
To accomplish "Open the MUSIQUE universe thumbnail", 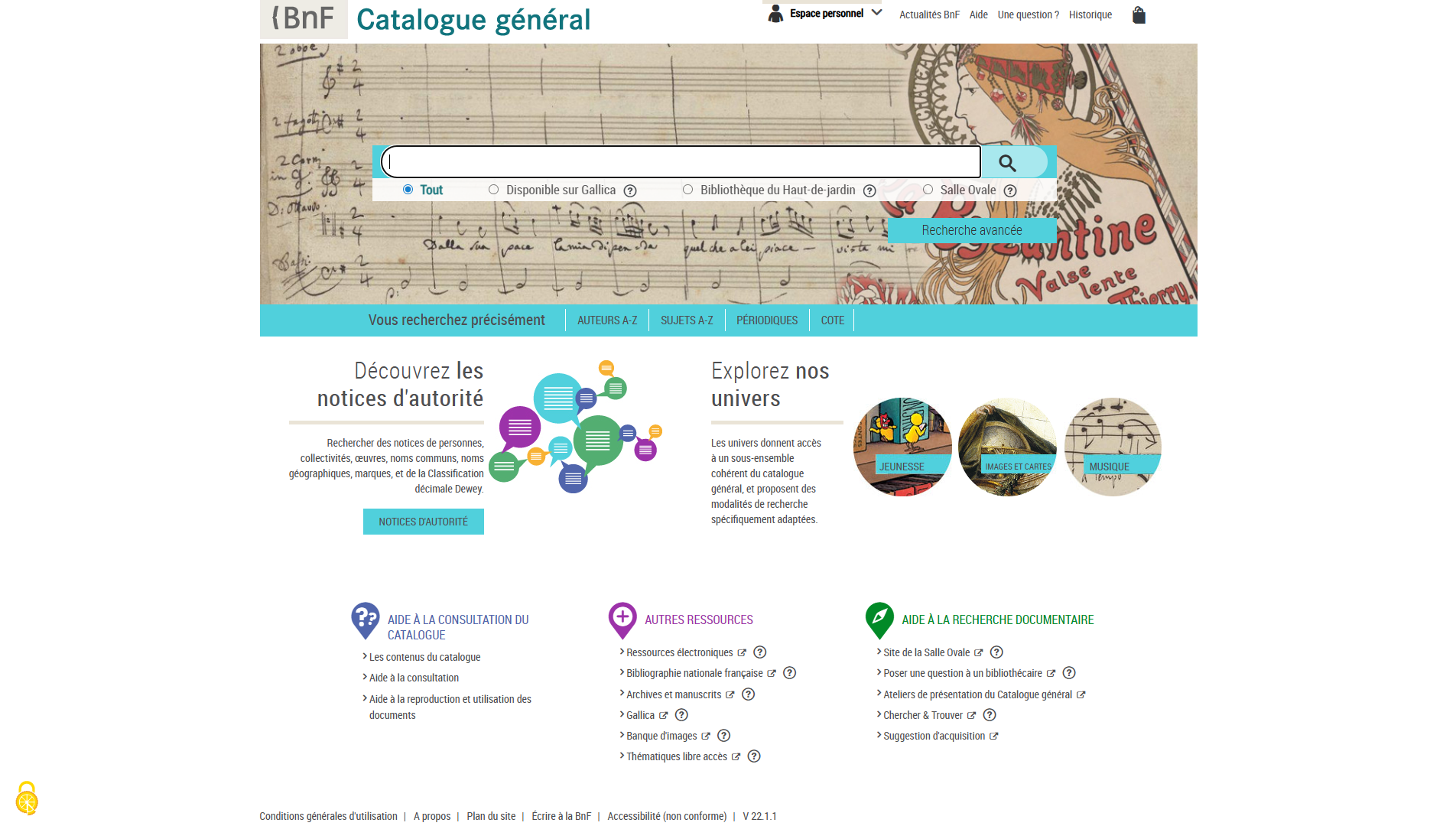I will point(1112,447).
